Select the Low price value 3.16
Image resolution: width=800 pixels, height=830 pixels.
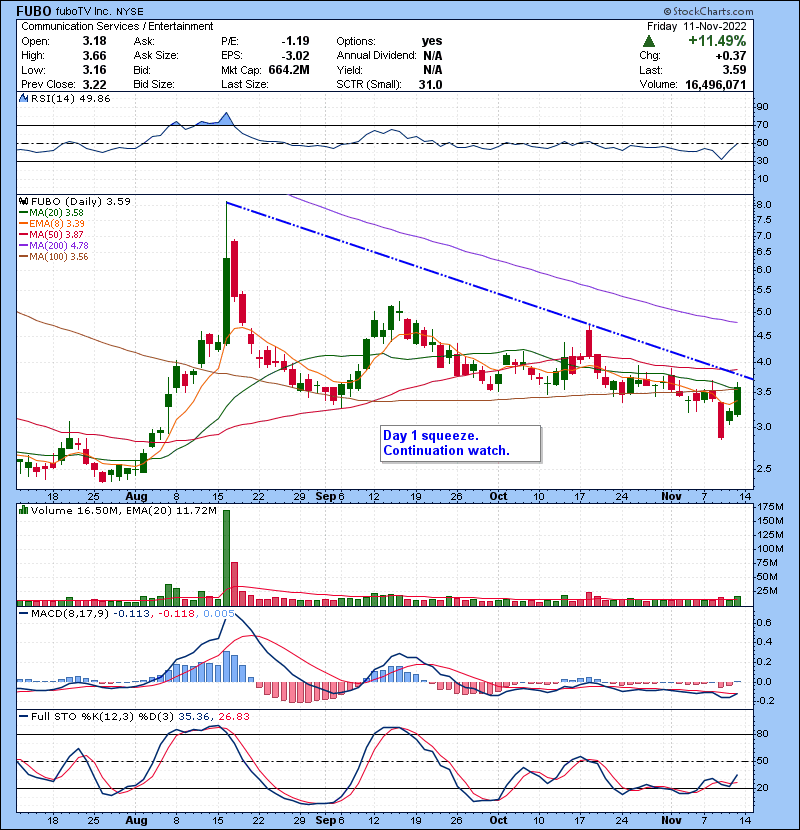point(94,70)
